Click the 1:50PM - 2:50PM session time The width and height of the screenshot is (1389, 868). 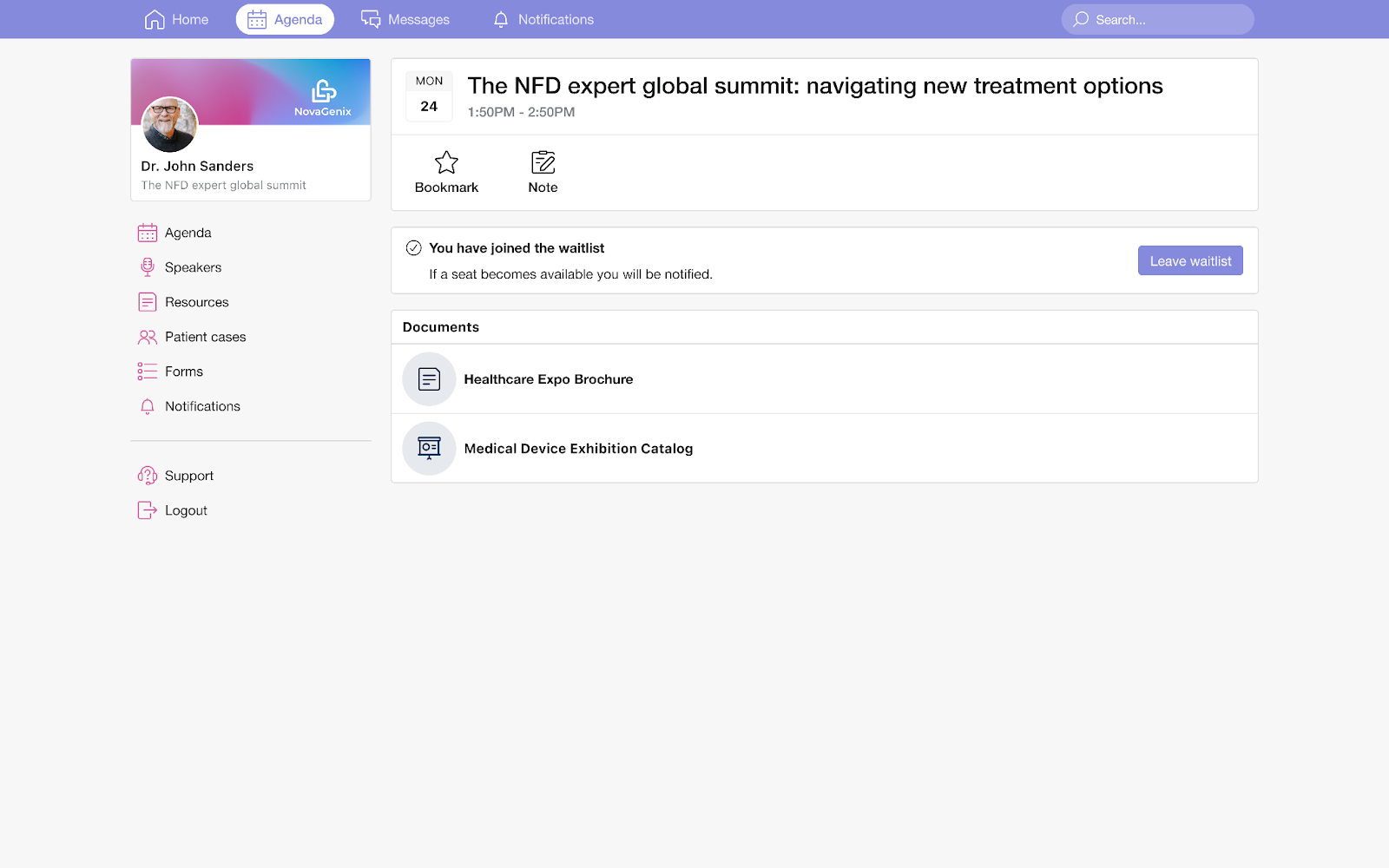[521, 112]
